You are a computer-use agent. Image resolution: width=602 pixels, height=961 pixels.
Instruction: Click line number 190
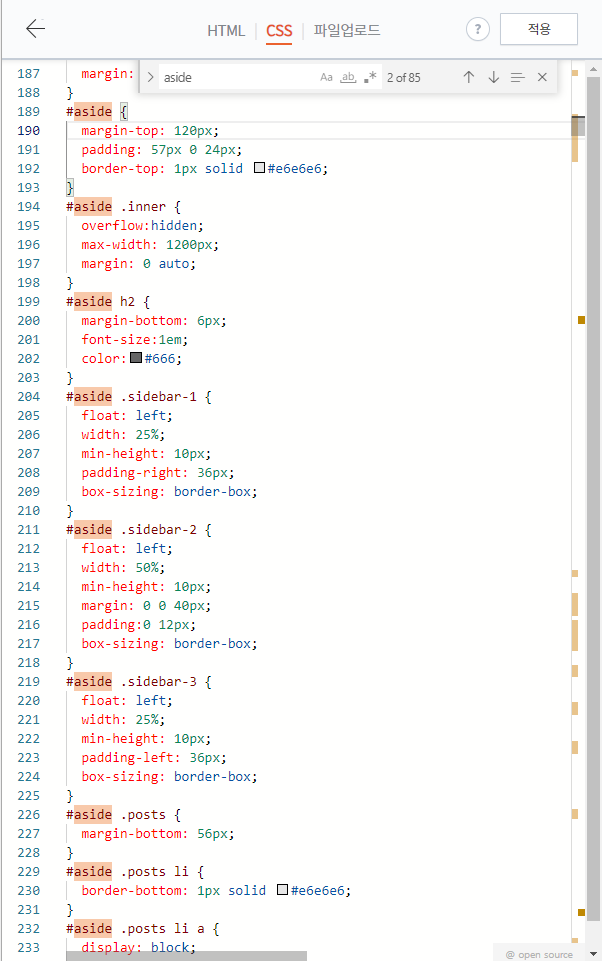(29, 131)
